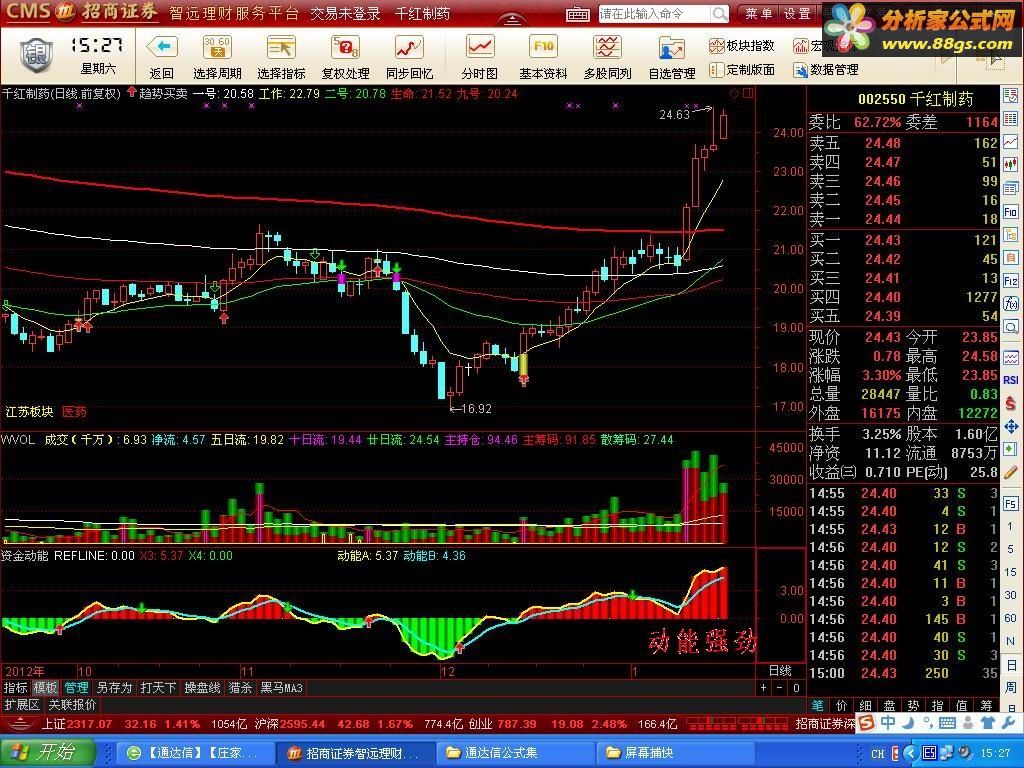Screen dimensions: 1024x768
Task: Open 定制版面 custom layout
Action: pyautogui.click(x=742, y=69)
